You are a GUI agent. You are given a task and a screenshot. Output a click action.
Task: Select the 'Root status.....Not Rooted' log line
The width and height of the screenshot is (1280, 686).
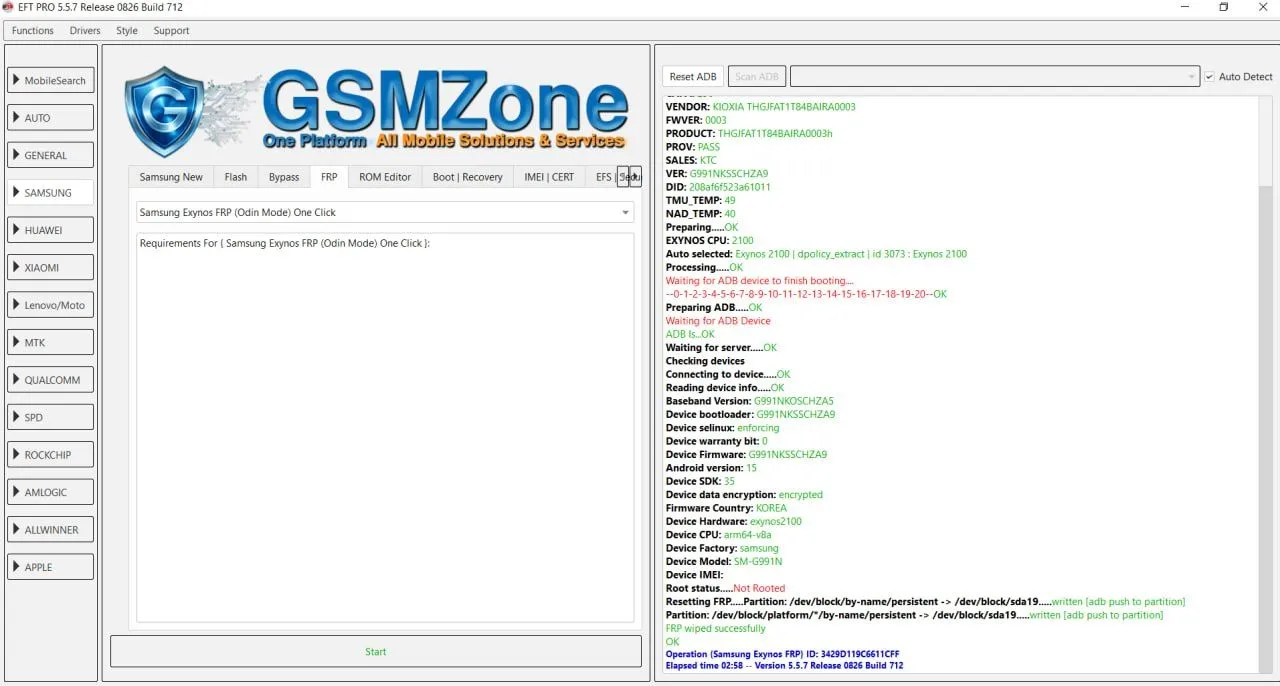[x=726, y=589]
